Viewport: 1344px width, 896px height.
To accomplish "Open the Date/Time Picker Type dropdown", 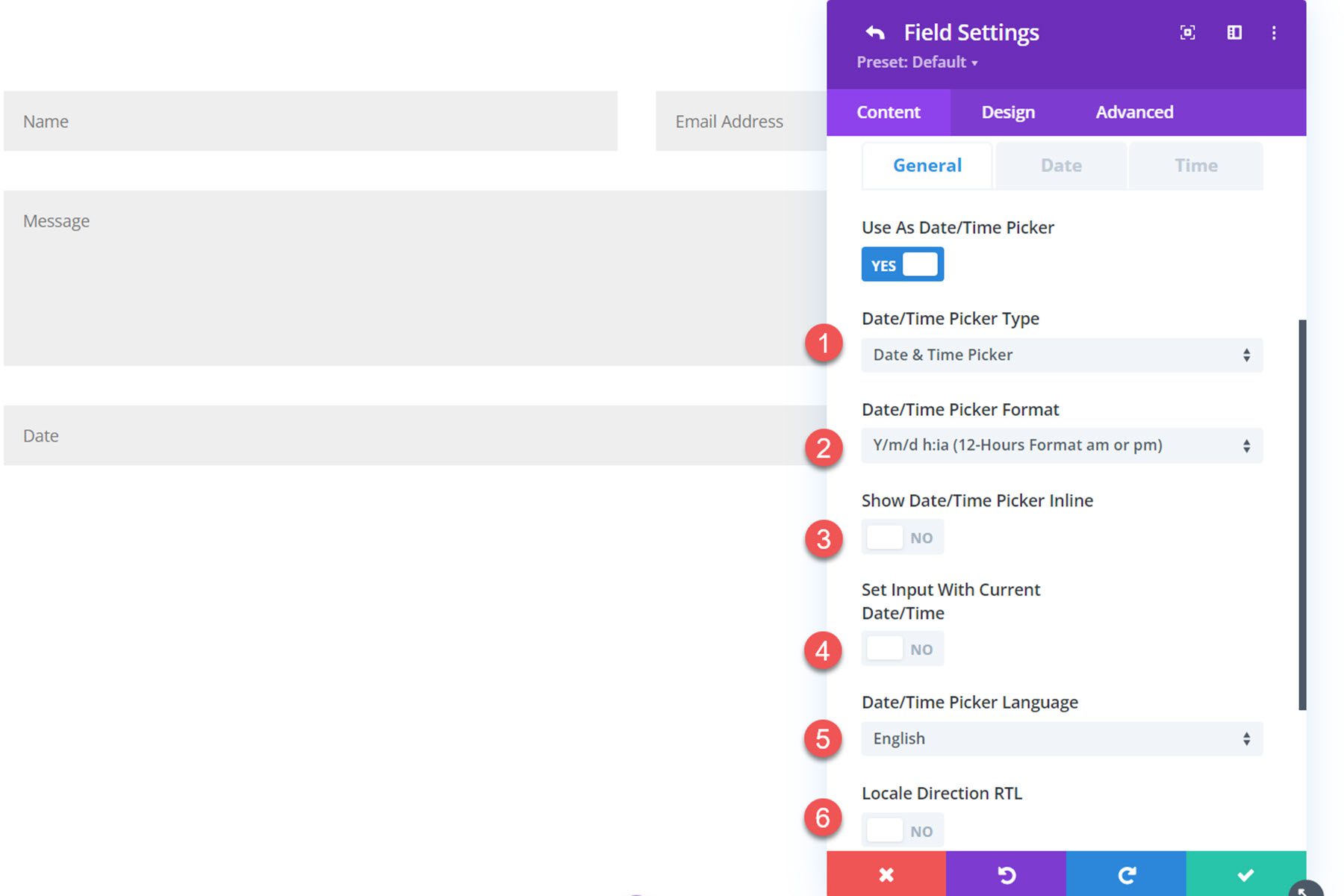I will [x=1060, y=355].
